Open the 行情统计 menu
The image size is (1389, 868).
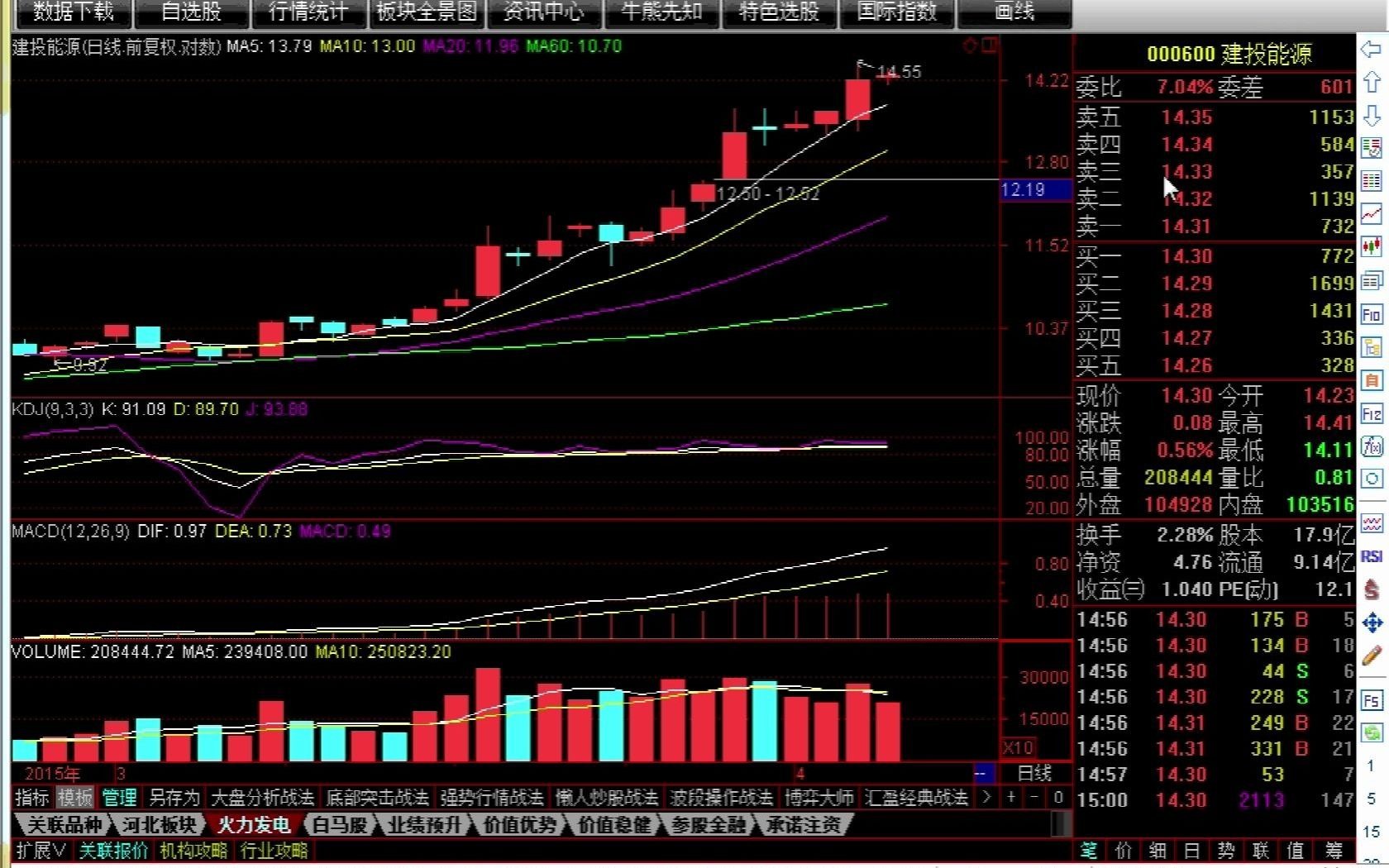[308, 12]
